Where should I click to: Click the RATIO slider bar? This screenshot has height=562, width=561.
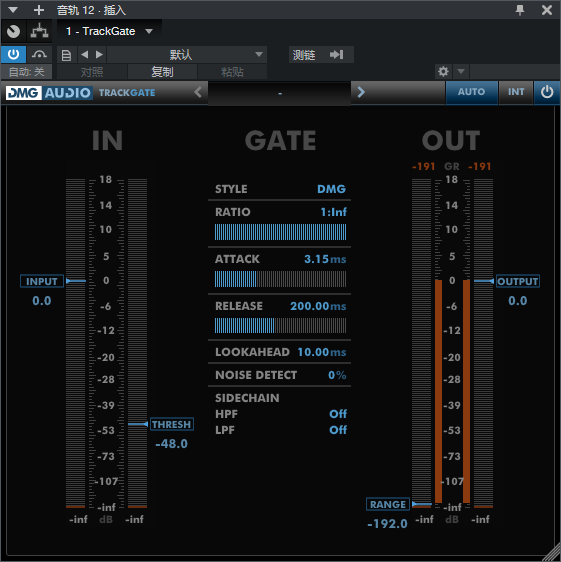(x=280, y=232)
